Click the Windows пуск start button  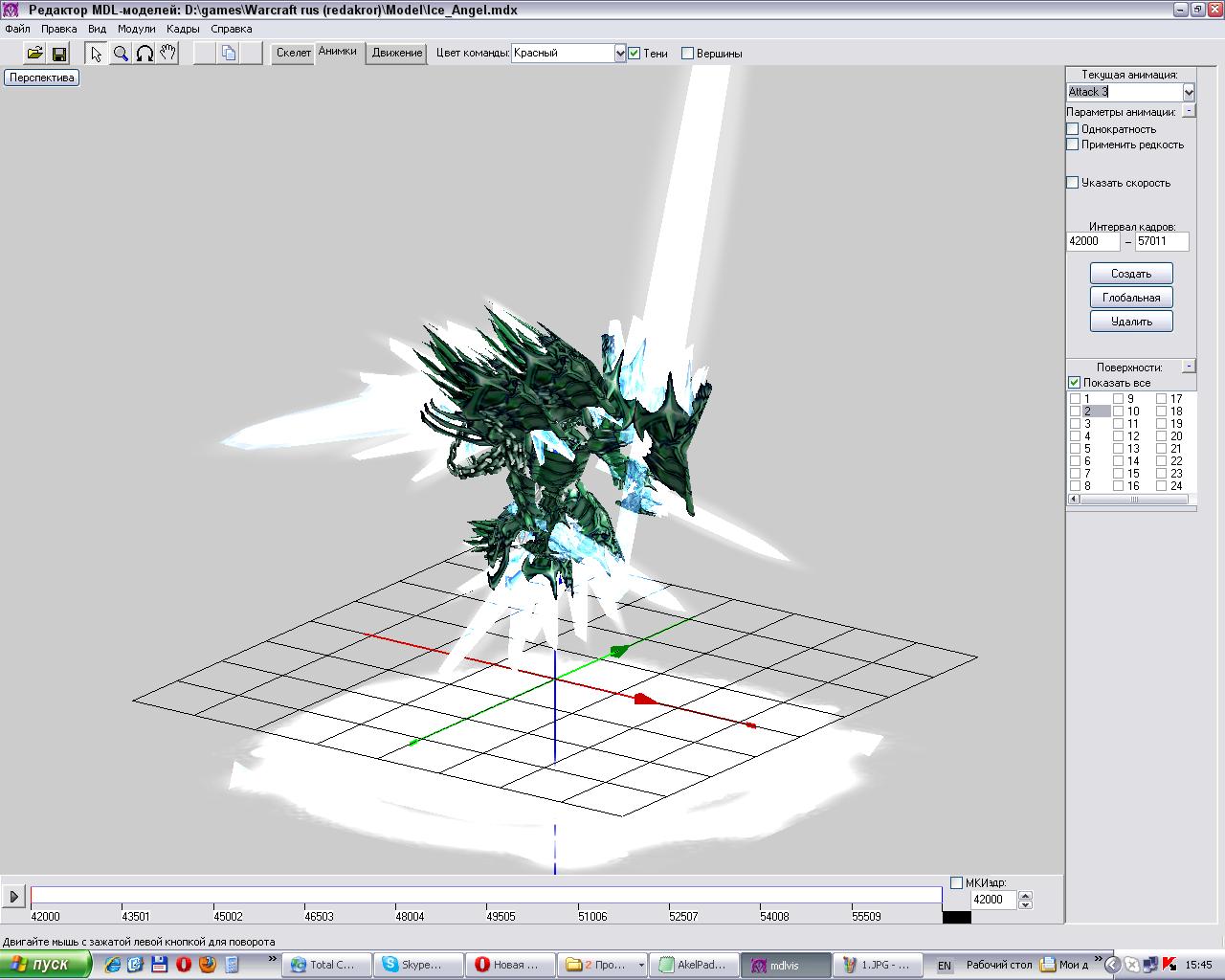45,965
